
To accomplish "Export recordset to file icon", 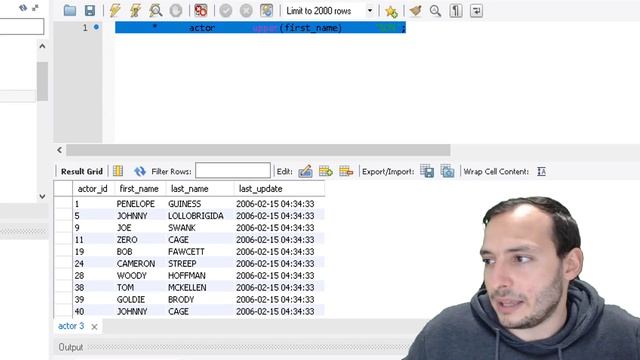I will coord(427,171).
